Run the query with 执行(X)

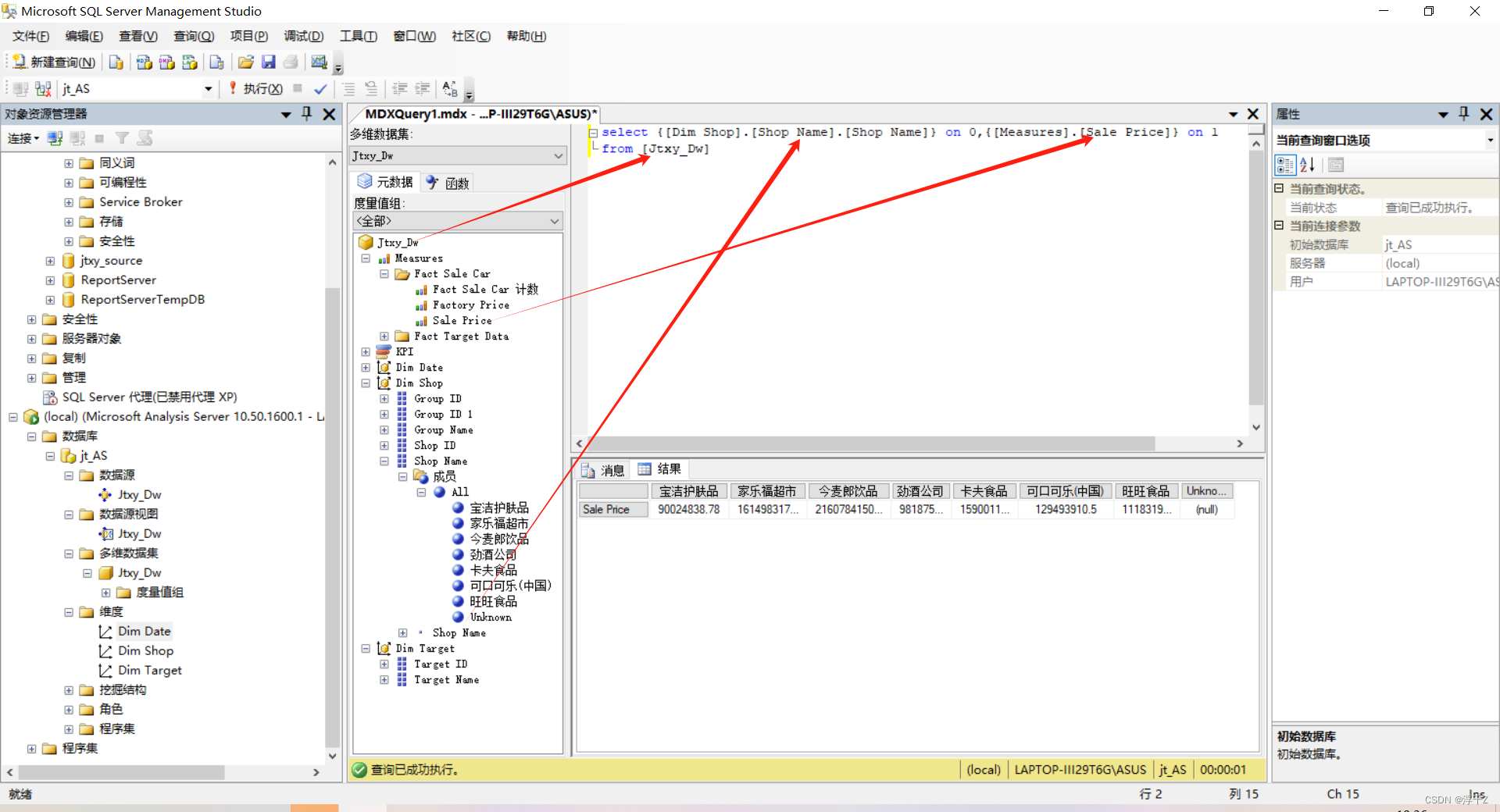coord(255,89)
